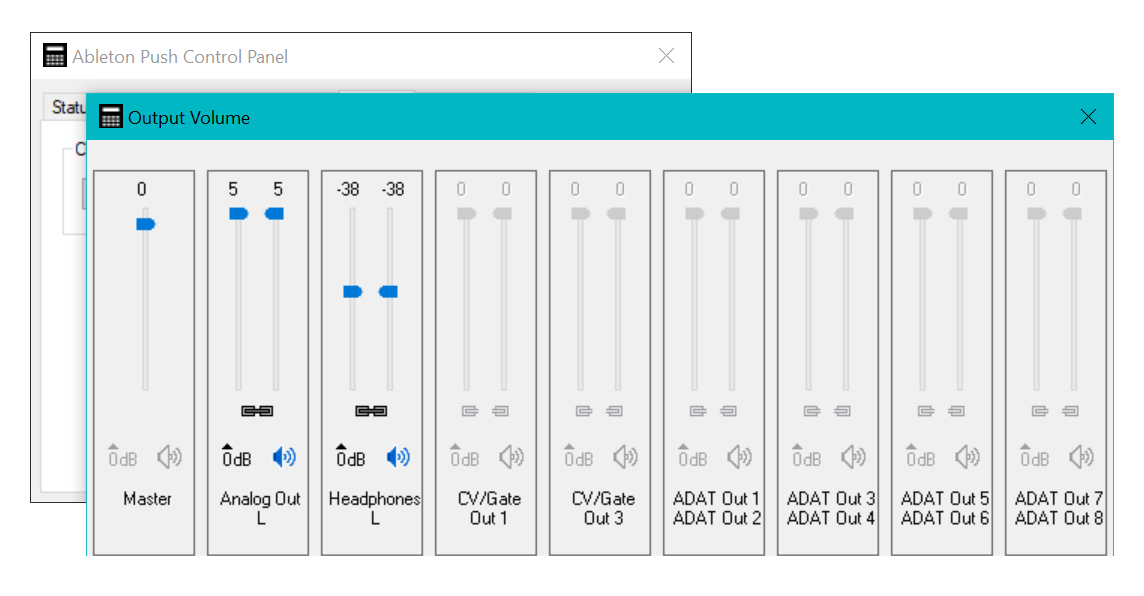Toggle the Analog Out stereo link

pos(257,410)
